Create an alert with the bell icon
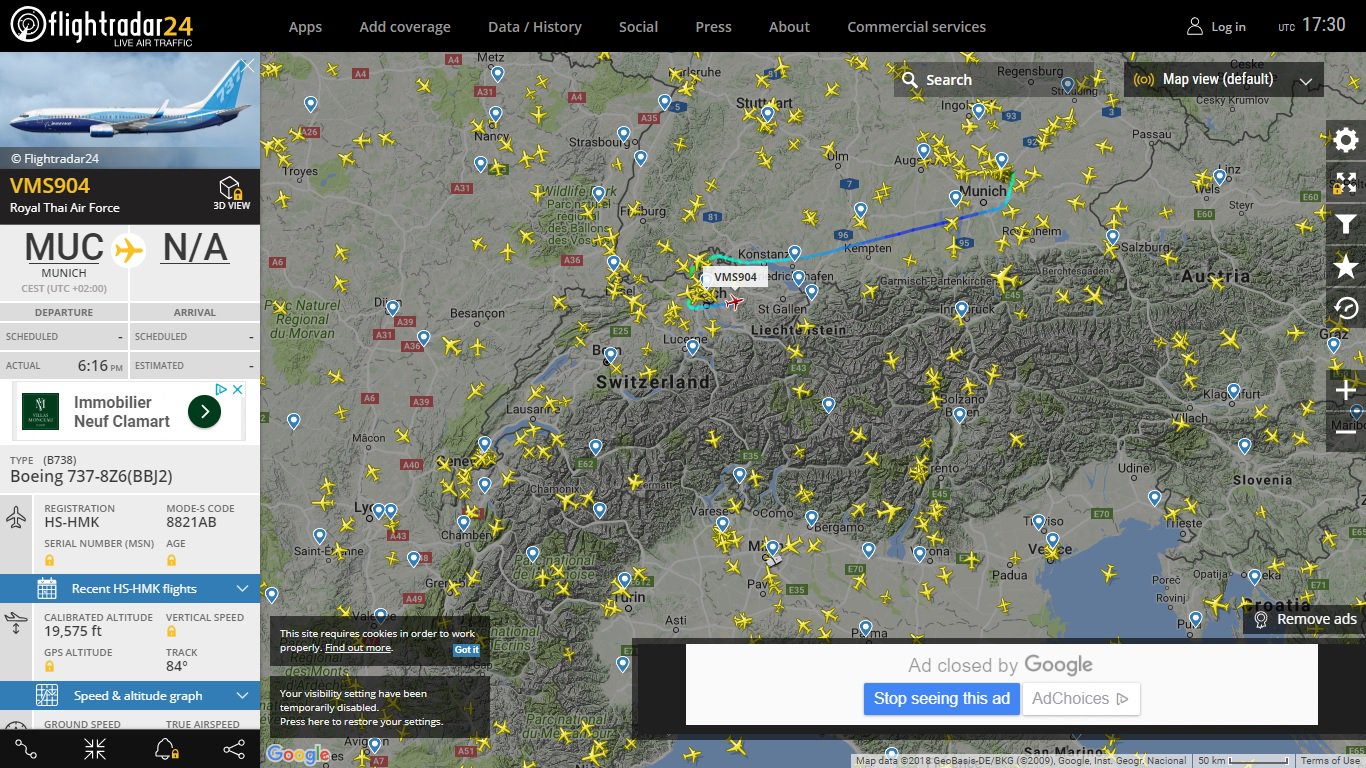 pos(165,749)
